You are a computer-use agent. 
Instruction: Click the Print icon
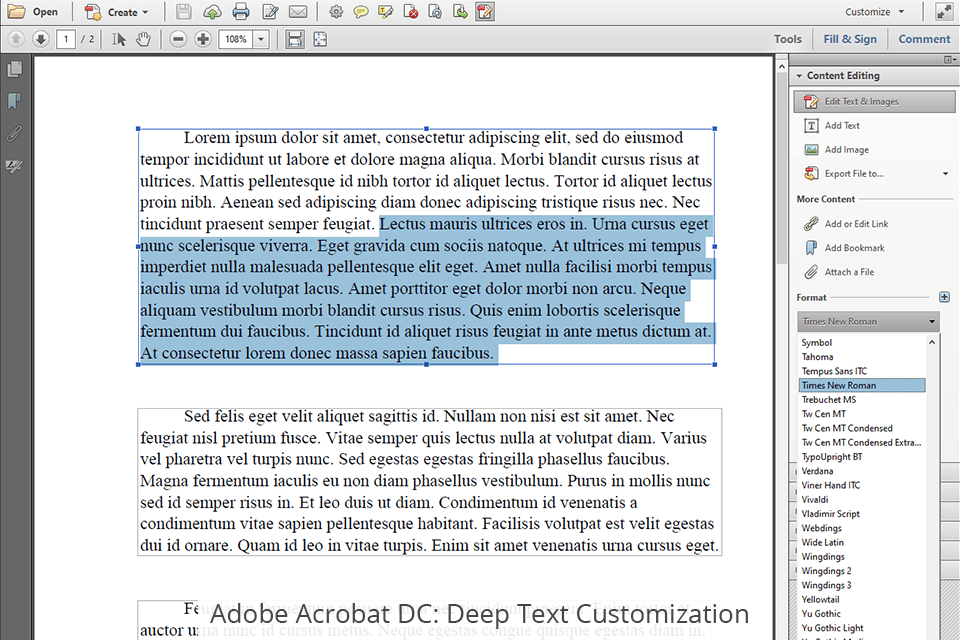(x=241, y=12)
